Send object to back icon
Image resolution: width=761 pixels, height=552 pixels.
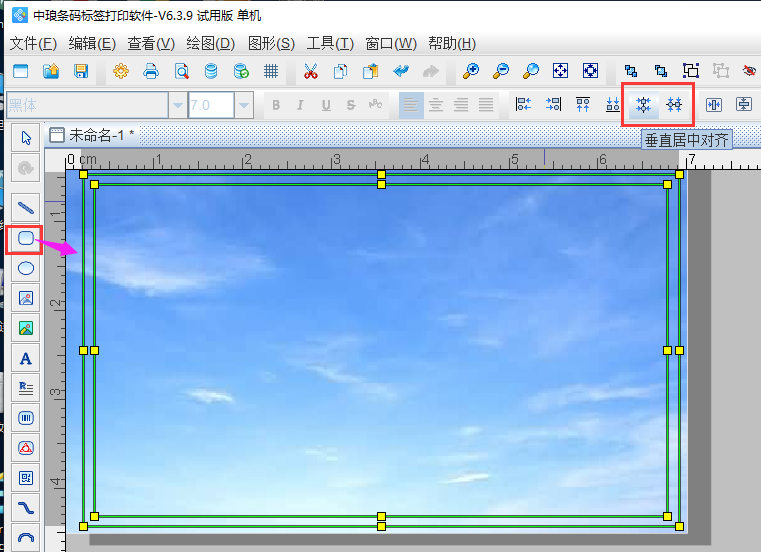click(x=661, y=71)
